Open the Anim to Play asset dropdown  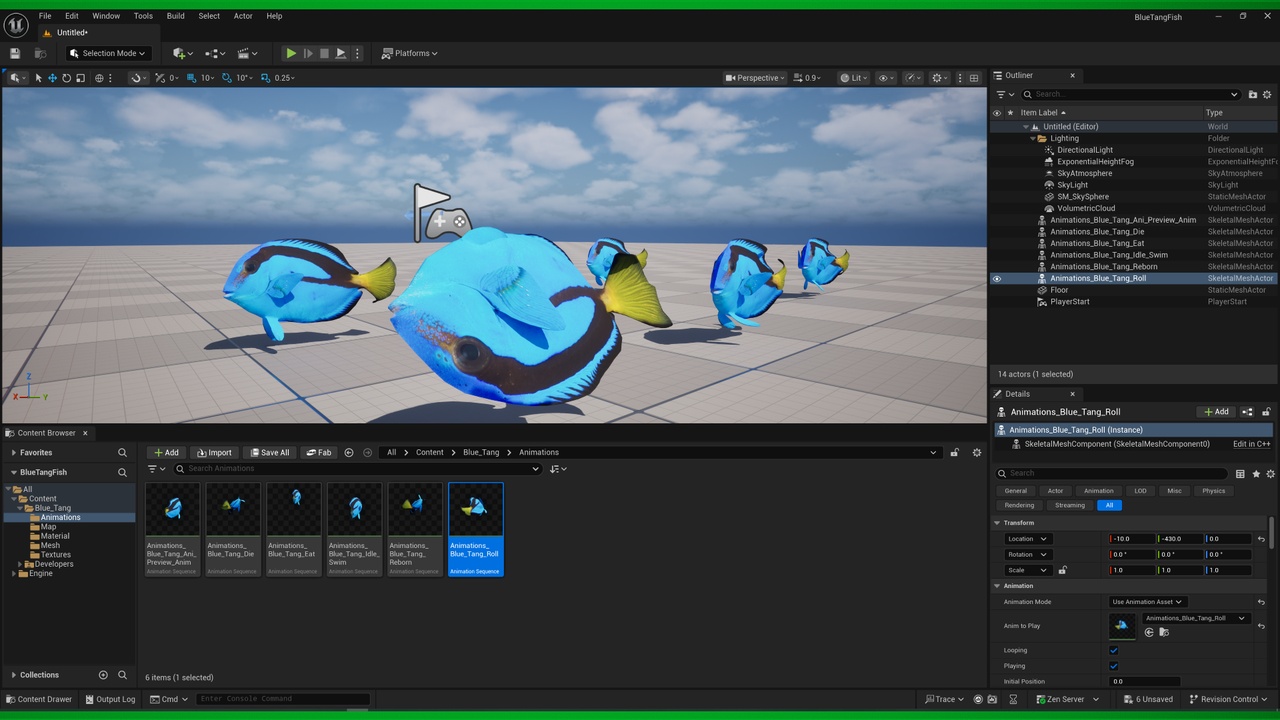pyautogui.click(x=1196, y=618)
